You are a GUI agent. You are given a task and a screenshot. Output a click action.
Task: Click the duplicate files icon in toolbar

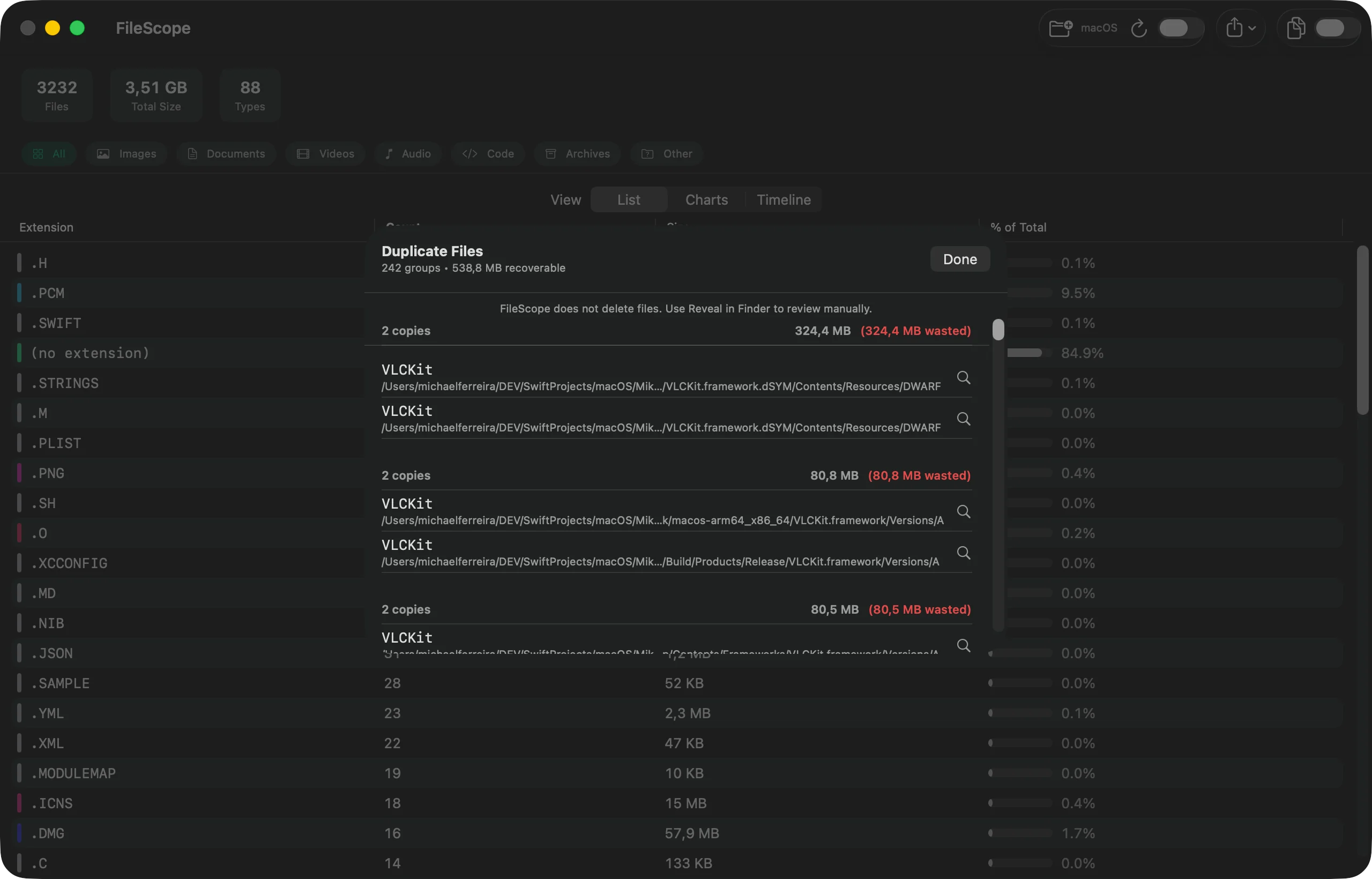coord(1295,28)
